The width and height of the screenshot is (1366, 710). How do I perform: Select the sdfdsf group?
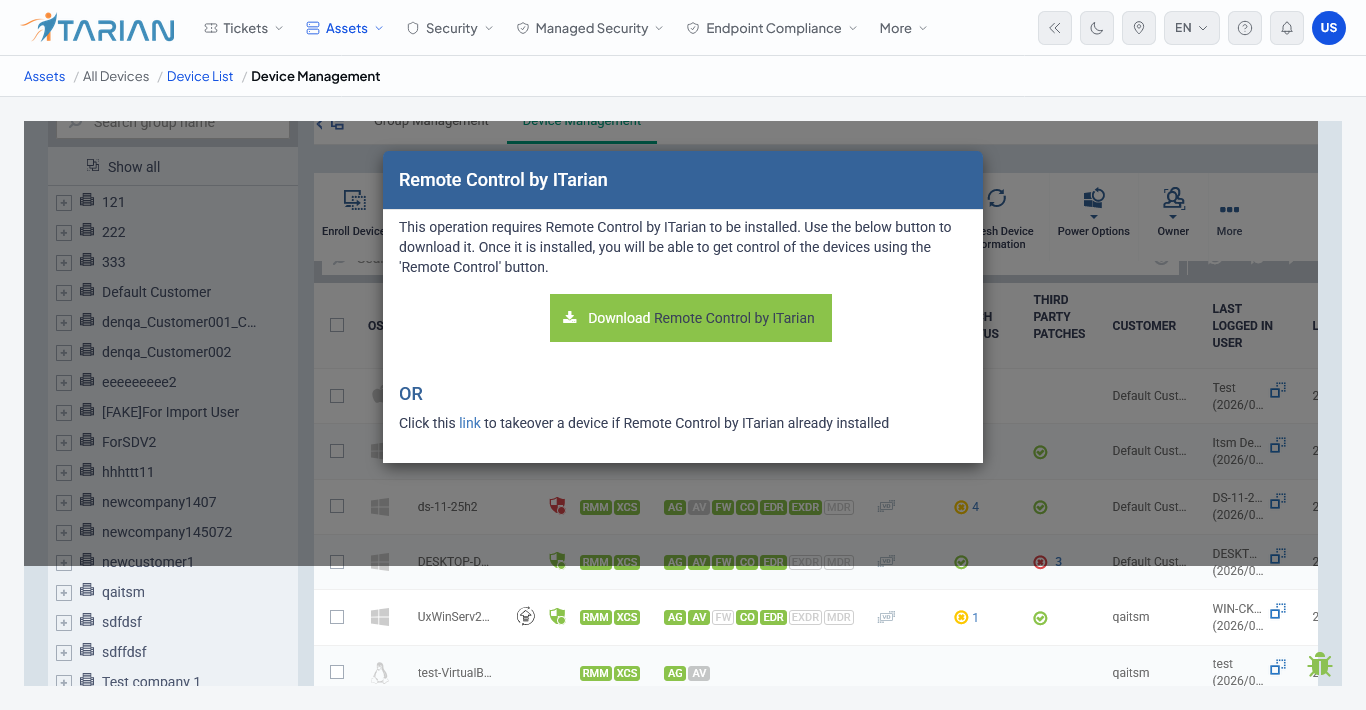click(x=122, y=622)
